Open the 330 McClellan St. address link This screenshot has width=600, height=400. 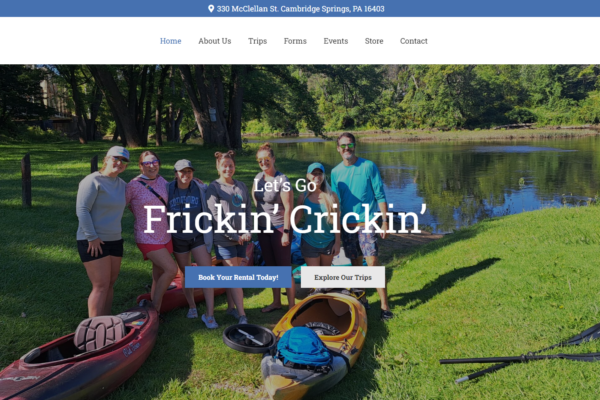click(x=300, y=9)
